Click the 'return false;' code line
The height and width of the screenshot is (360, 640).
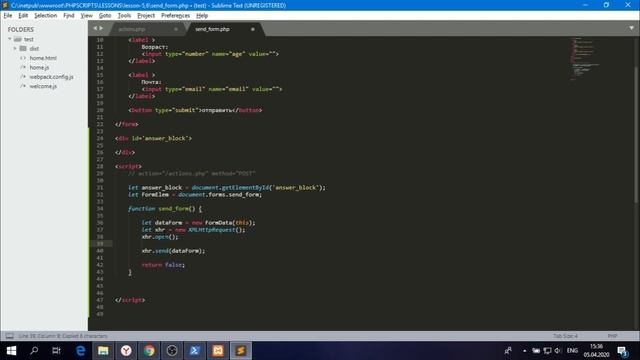tap(163, 265)
